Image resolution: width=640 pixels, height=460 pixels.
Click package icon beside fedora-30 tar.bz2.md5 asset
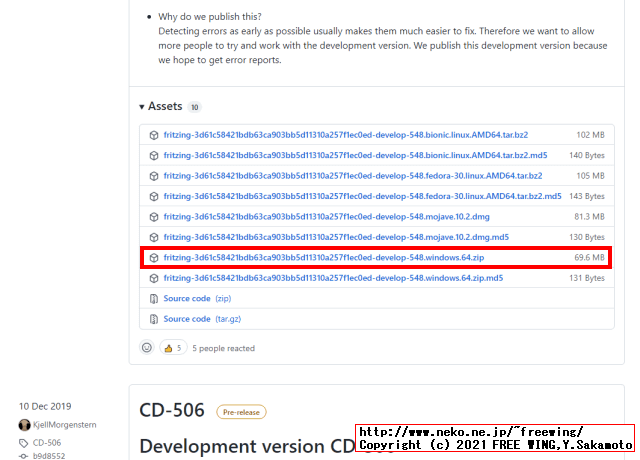tap(154, 196)
